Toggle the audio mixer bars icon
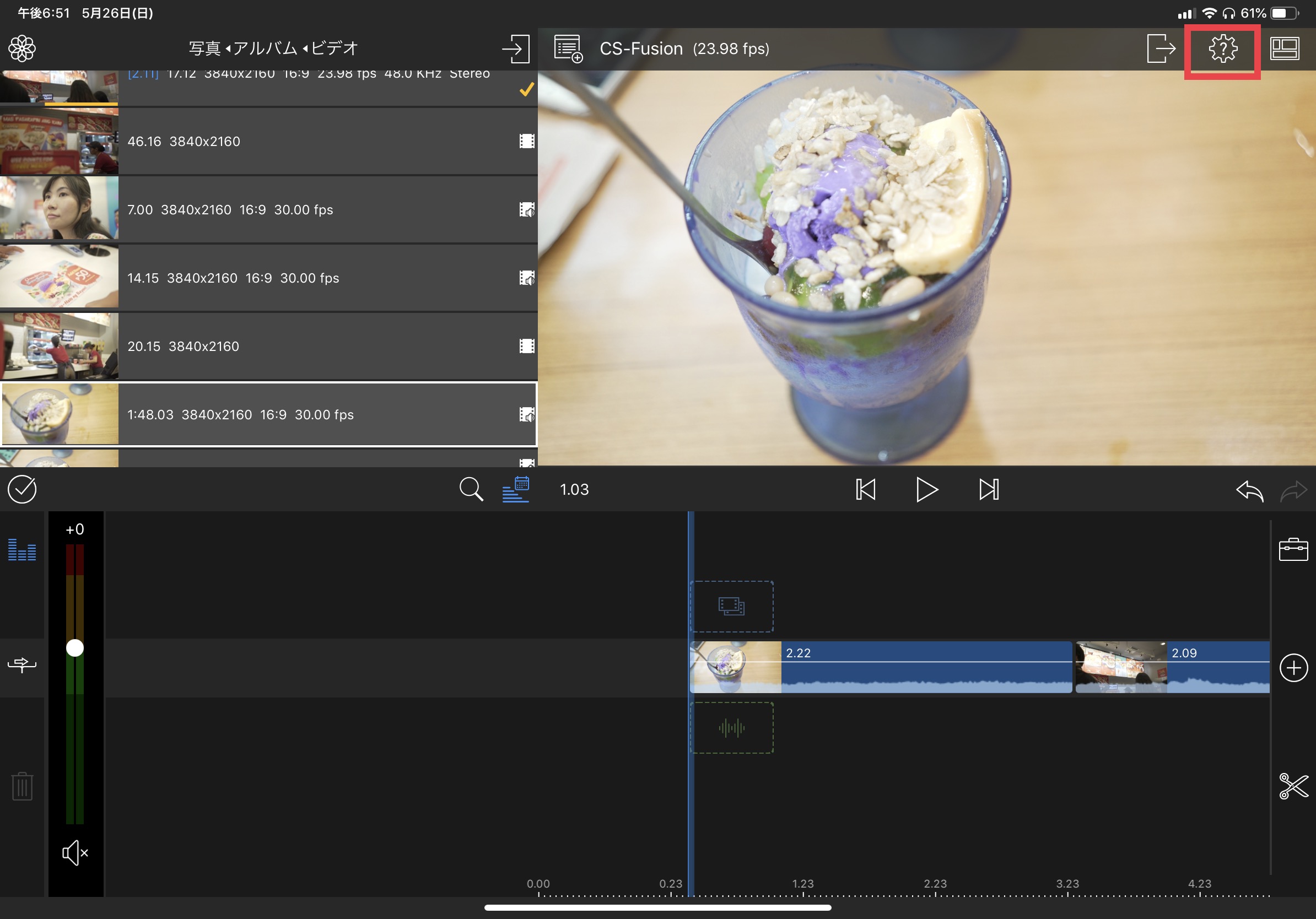 (22, 549)
